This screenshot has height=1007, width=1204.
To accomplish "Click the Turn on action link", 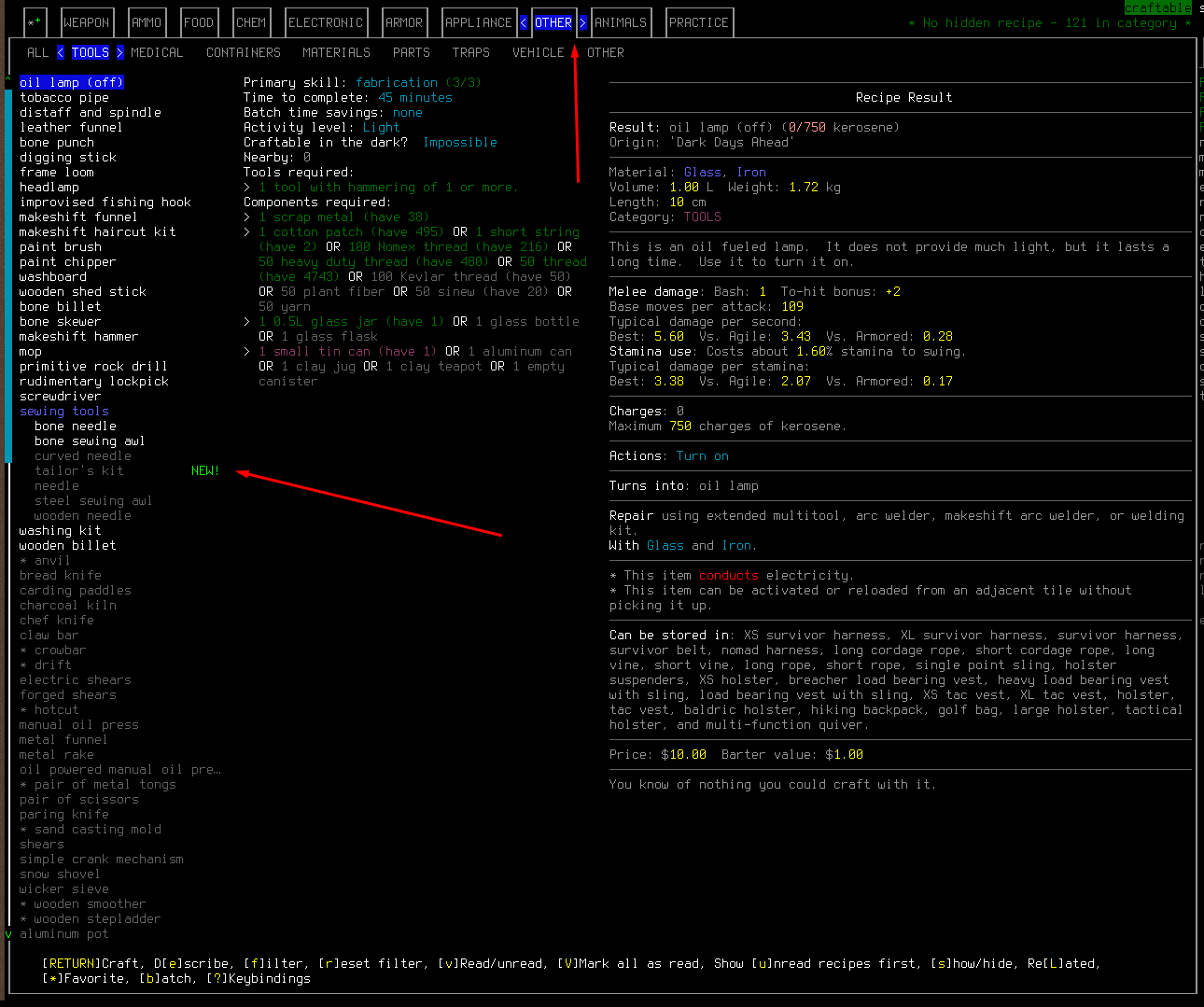I will [702, 455].
